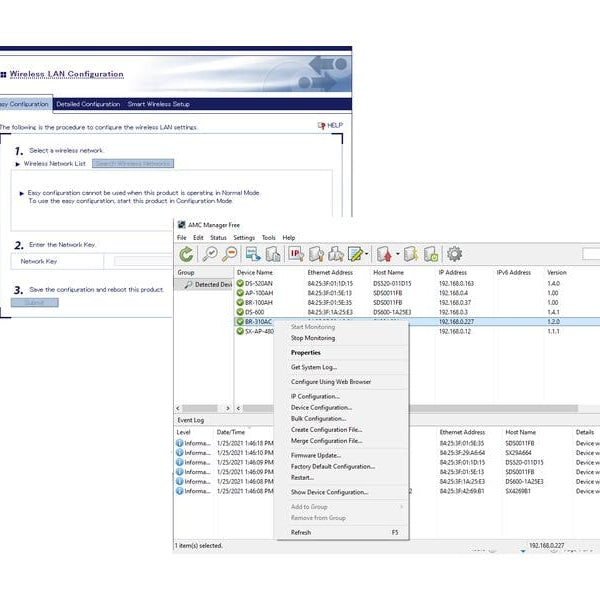Screen dimensions: 600x600
Task: Click the green Refresh toolbar icon
Action: pos(186,254)
